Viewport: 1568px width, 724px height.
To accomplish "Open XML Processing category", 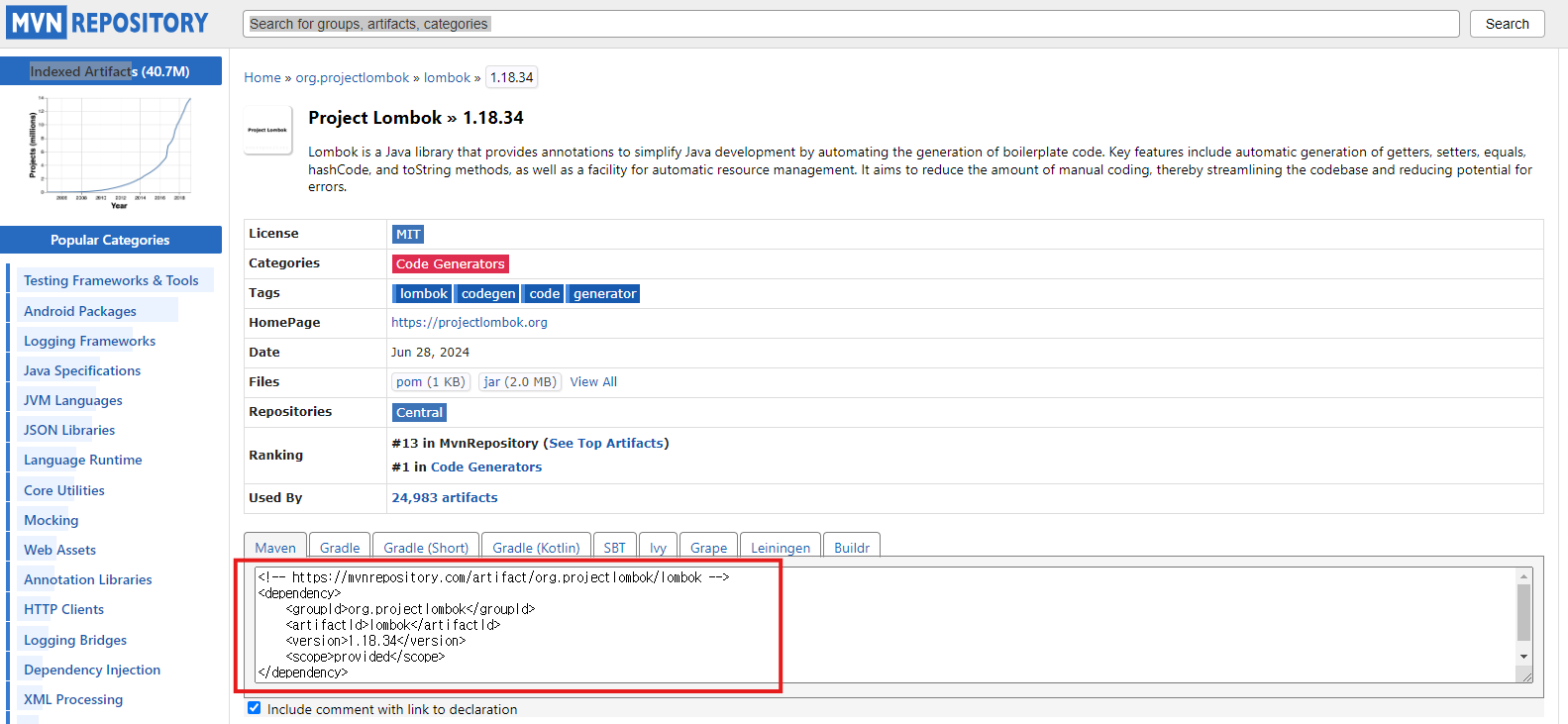I will (73, 699).
